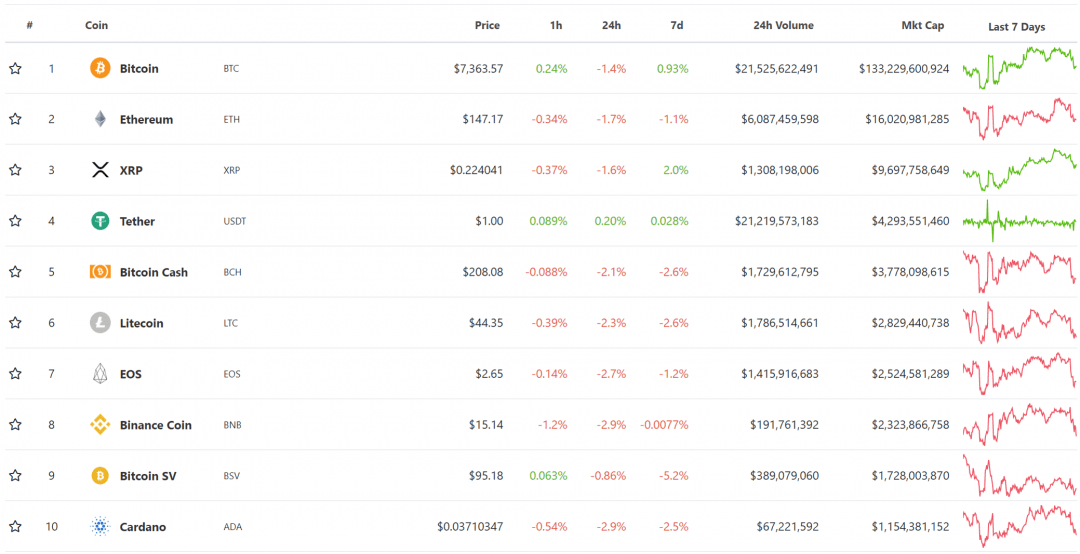Star Binance Coin row
This screenshot has height=554, width=1080.
tap(15, 424)
